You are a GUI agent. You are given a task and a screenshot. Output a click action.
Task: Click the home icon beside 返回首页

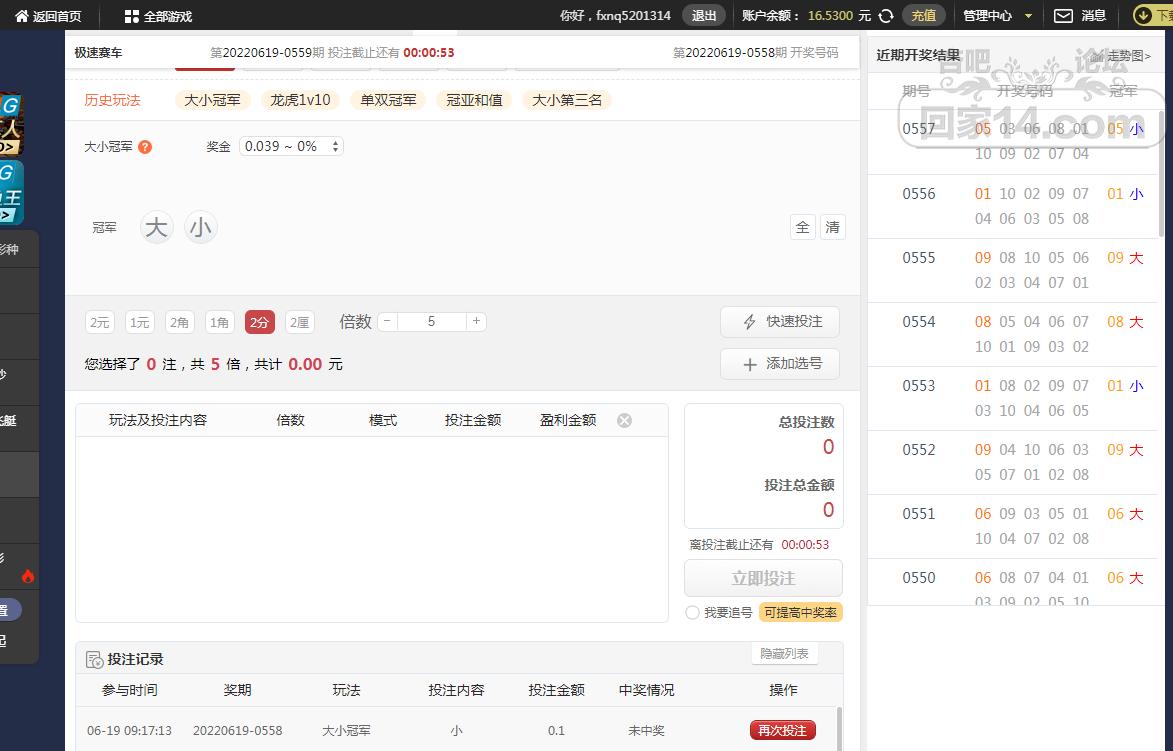(x=22, y=16)
